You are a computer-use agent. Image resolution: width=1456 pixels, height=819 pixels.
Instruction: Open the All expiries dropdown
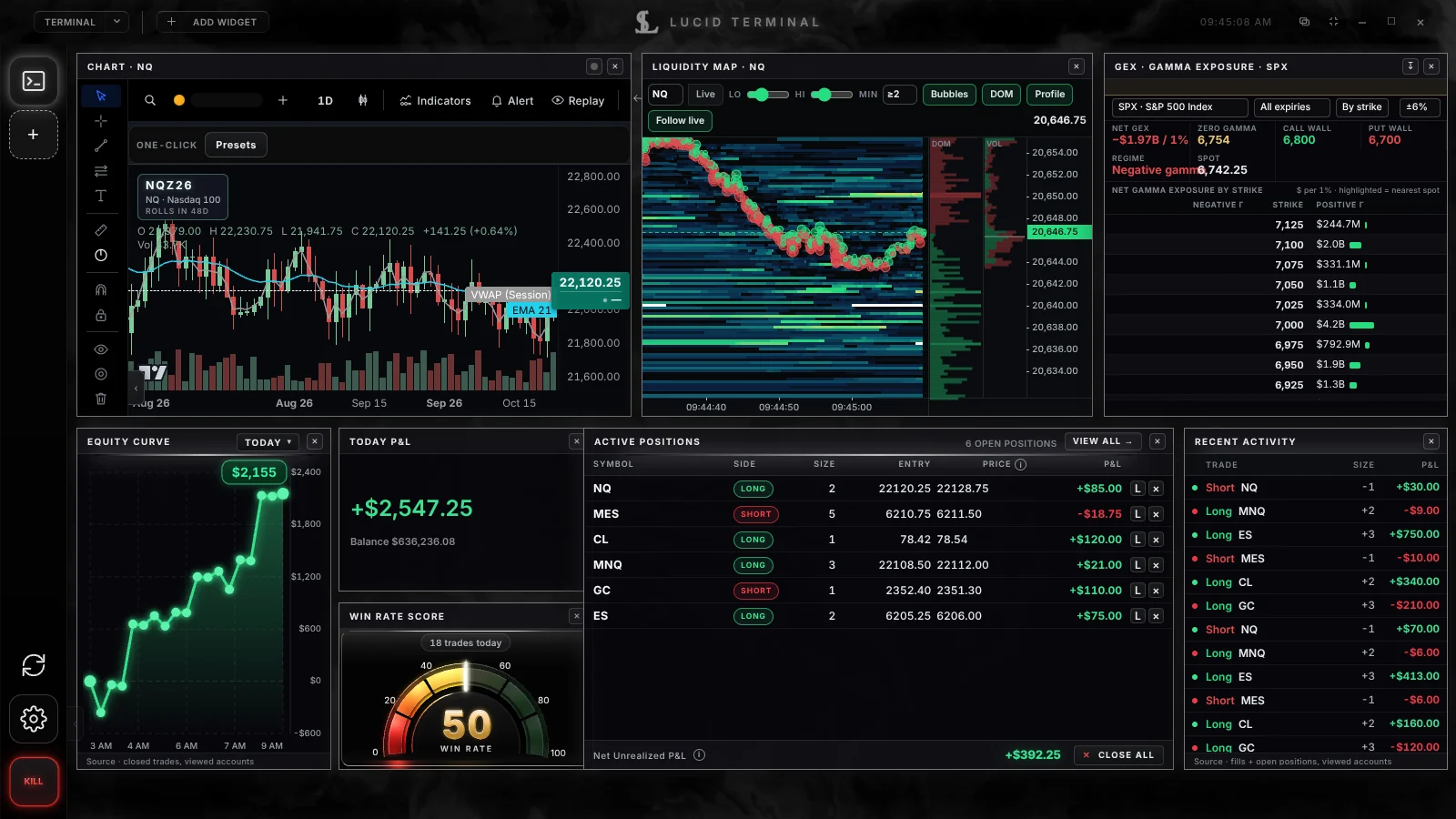click(x=1291, y=107)
